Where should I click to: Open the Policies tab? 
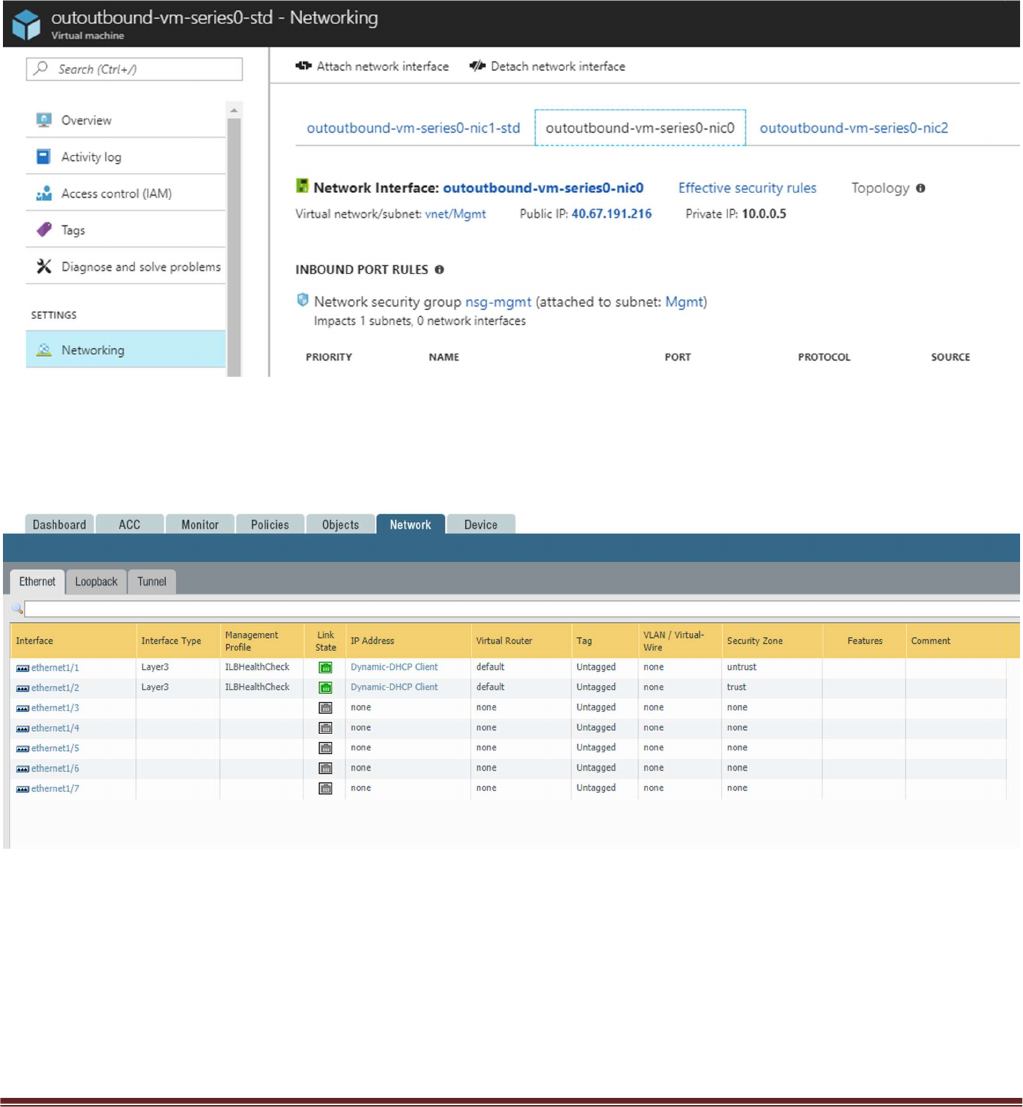click(270, 525)
